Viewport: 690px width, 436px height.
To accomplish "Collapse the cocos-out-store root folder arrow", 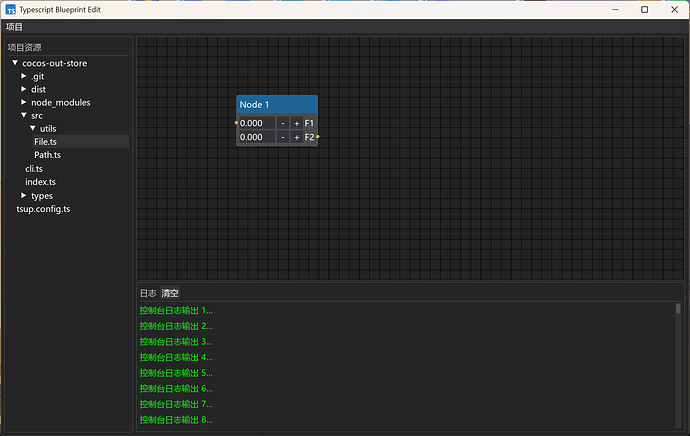I will [15, 63].
